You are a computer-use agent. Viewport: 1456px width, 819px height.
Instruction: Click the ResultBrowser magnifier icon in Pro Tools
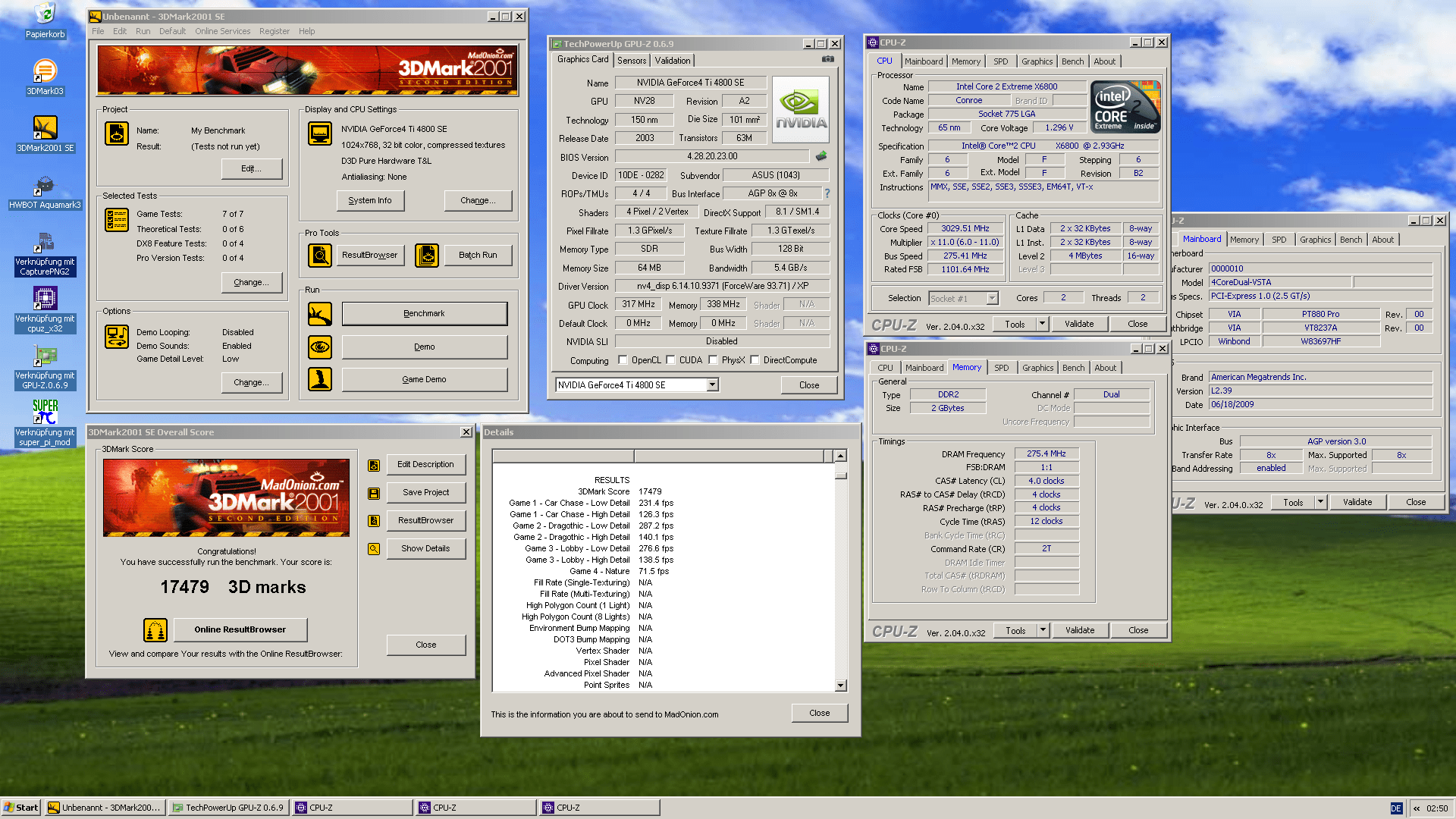point(320,256)
